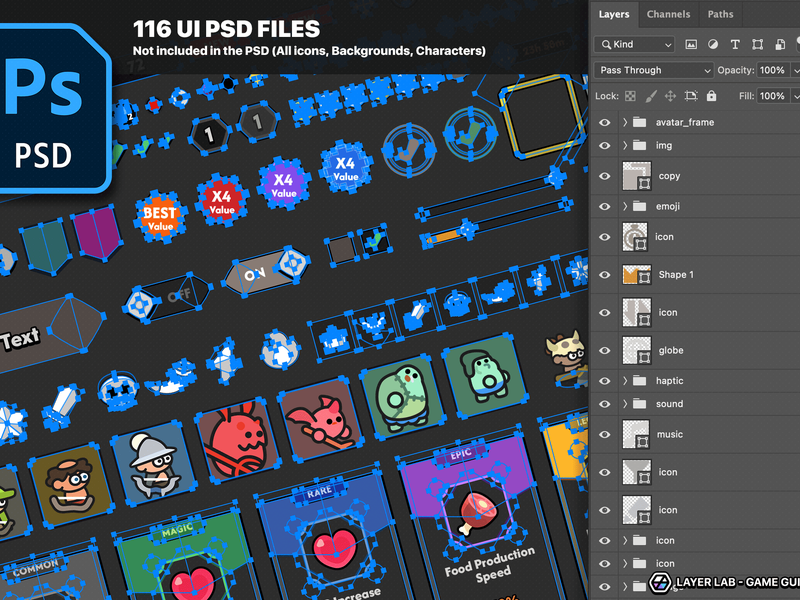Filter layers by adjustment layers icon
Viewport: 800px width, 600px height.
tap(713, 44)
